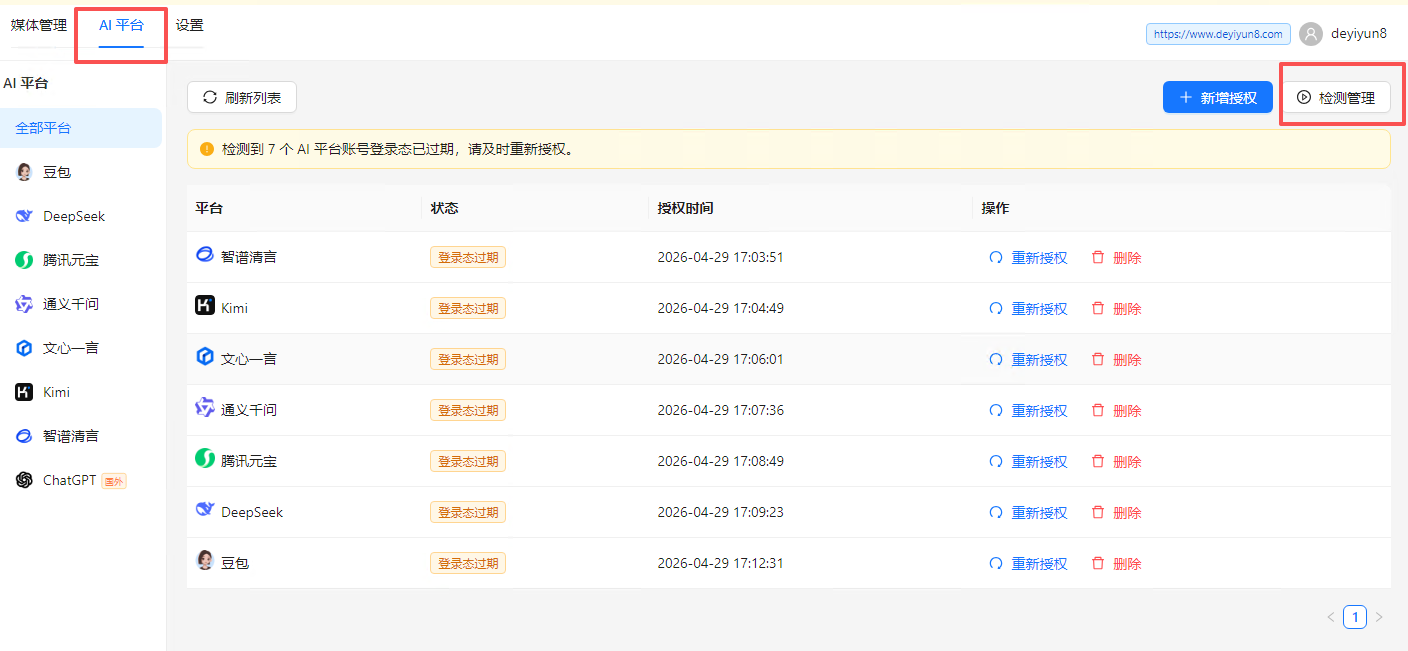Click the 豆包 avatar in table row
This screenshot has width=1408, height=651.
point(204,561)
